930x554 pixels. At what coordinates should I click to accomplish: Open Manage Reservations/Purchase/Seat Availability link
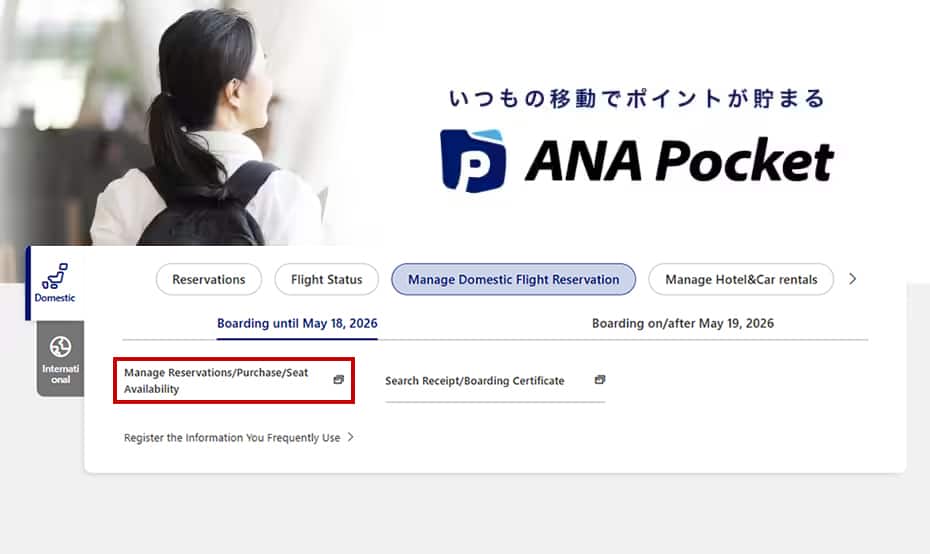pyautogui.click(x=216, y=381)
